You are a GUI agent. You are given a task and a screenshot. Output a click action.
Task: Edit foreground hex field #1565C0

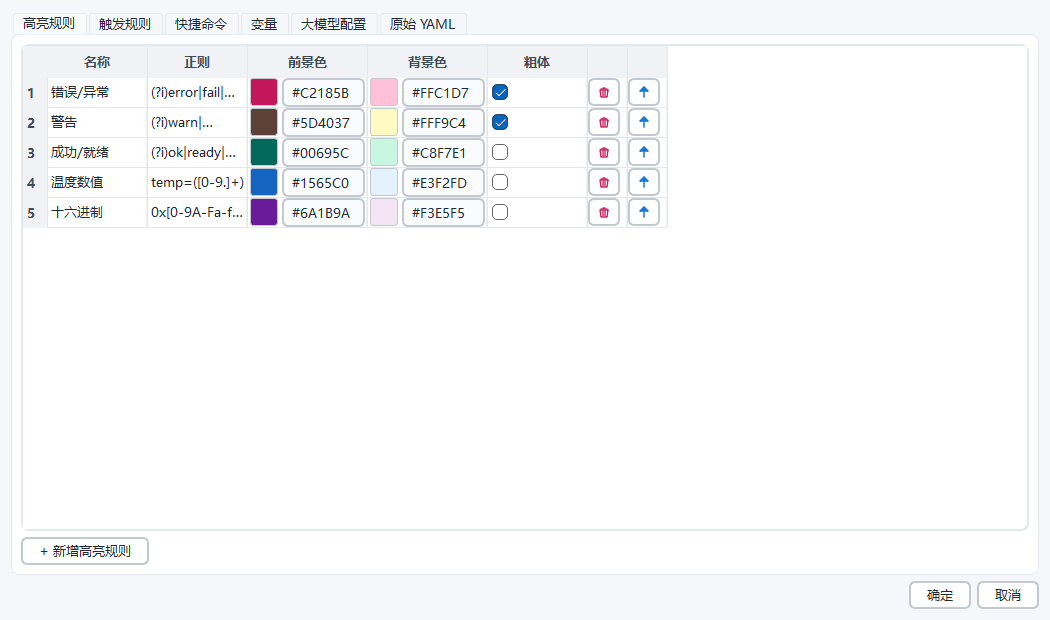pos(323,182)
